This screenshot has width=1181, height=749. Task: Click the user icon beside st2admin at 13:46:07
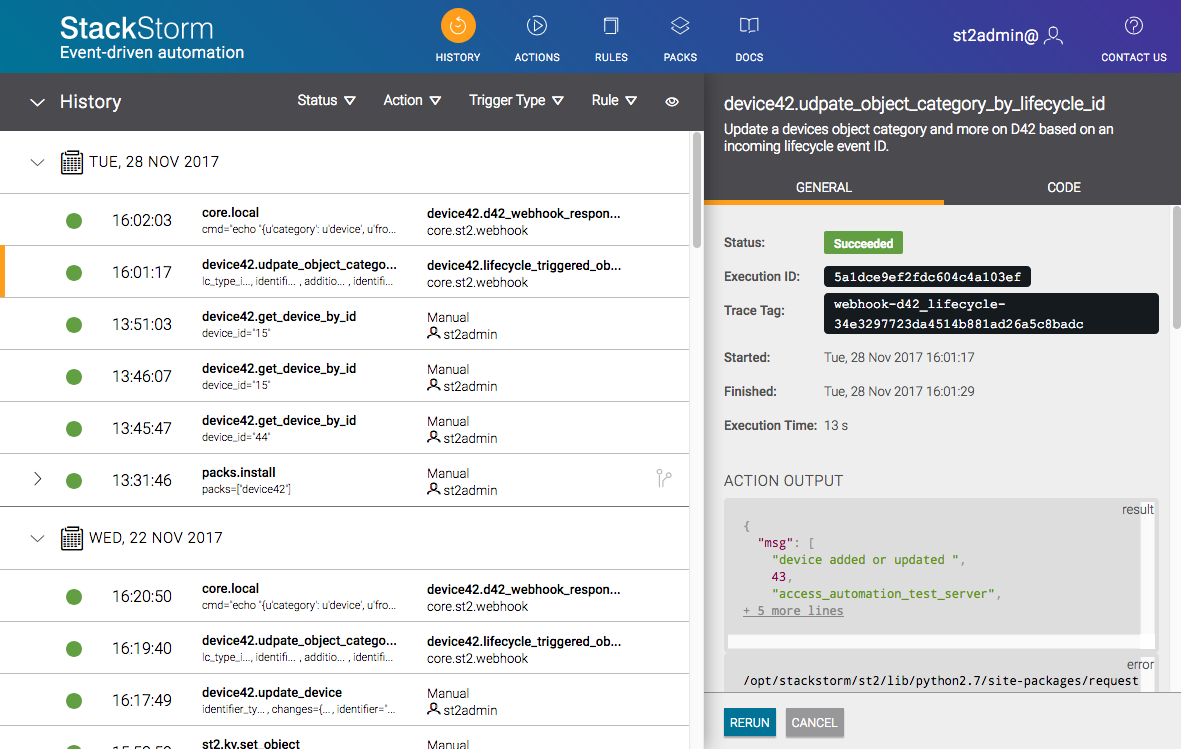pyautogui.click(x=434, y=385)
